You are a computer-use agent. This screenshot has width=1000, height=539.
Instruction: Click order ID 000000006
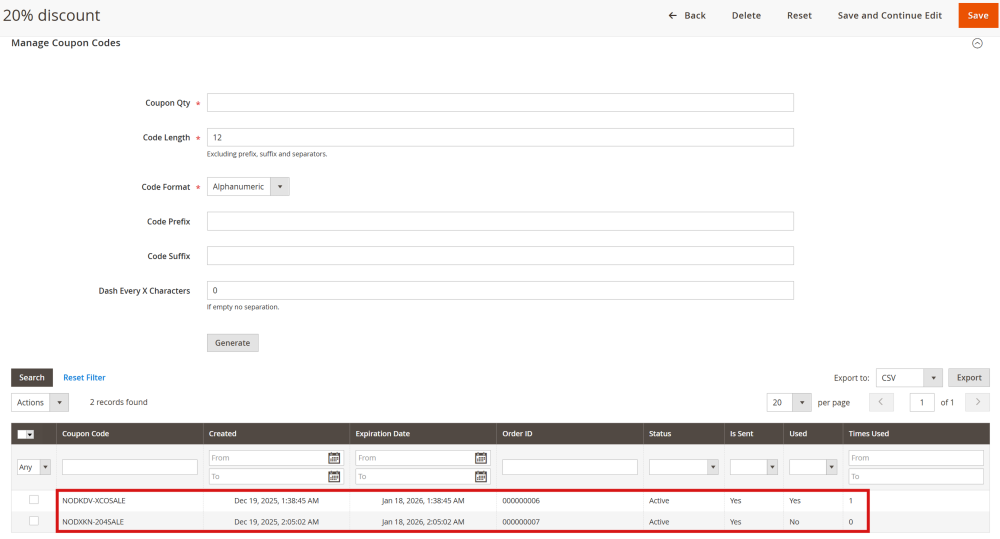coord(521,501)
